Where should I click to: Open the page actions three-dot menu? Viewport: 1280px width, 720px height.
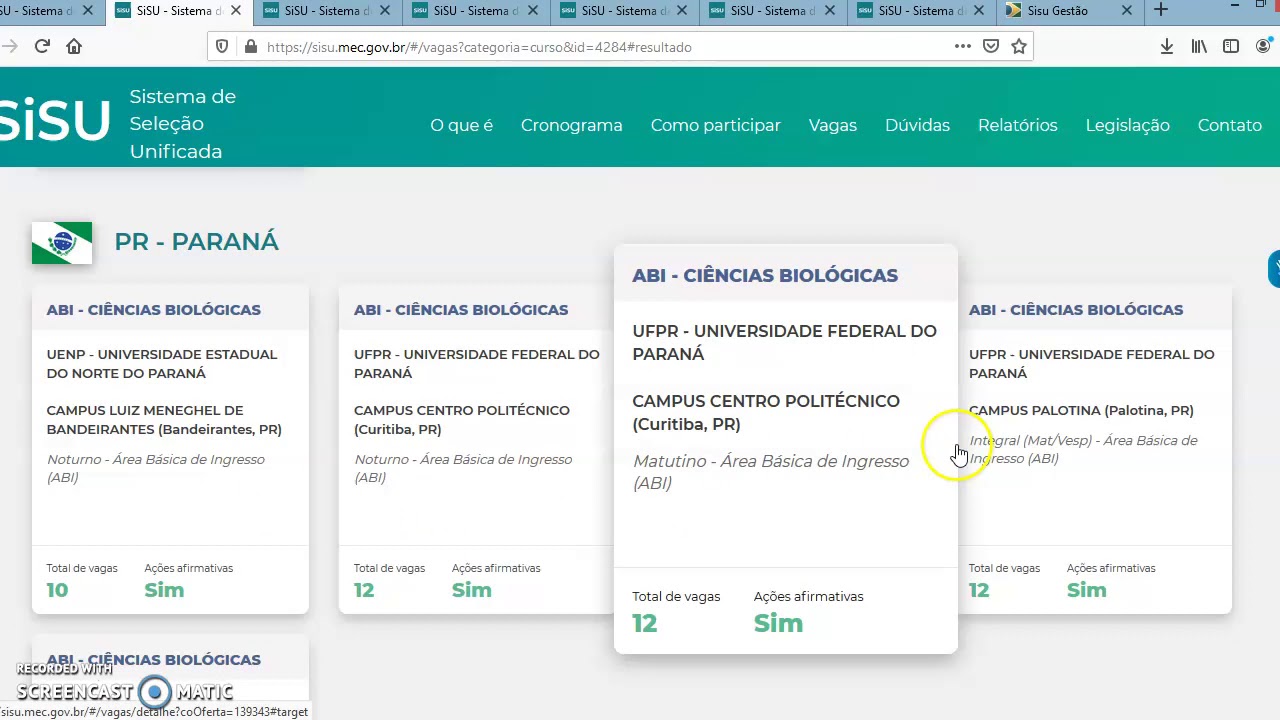pyautogui.click(x=963, y=46)
